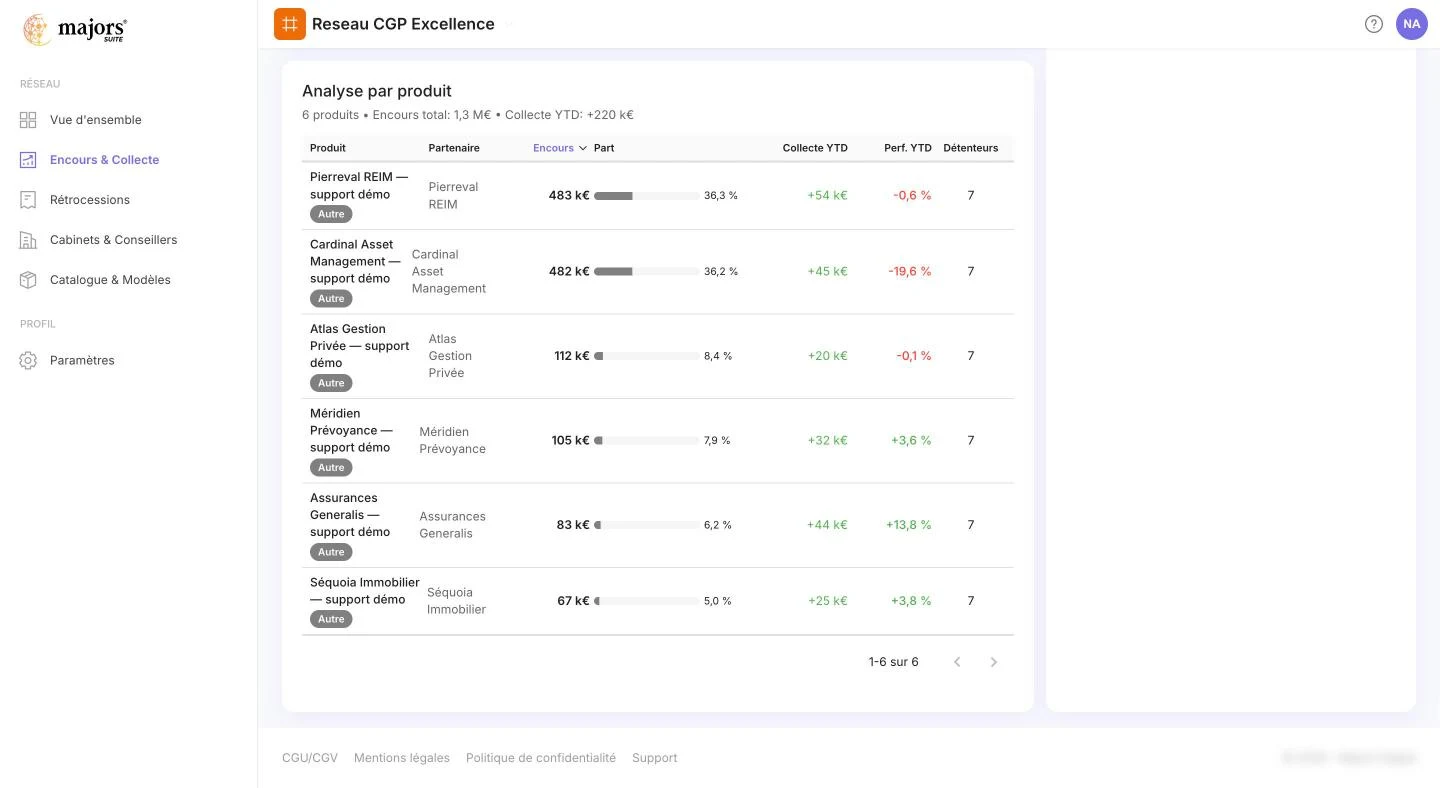Click the 1-6 sur 6 pagination text

pos(893,662)
